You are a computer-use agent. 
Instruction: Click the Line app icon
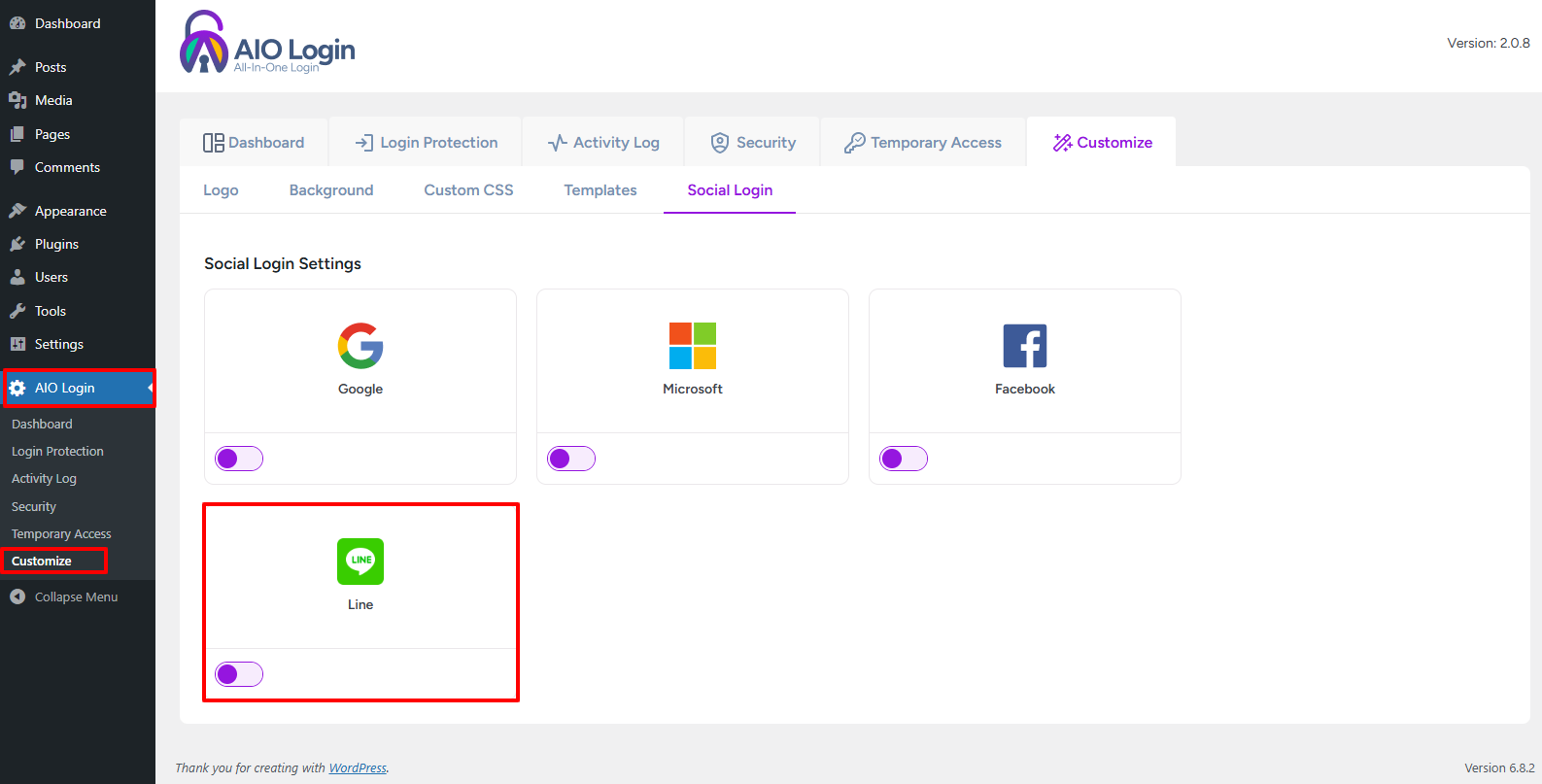click(x=360, y=562)
